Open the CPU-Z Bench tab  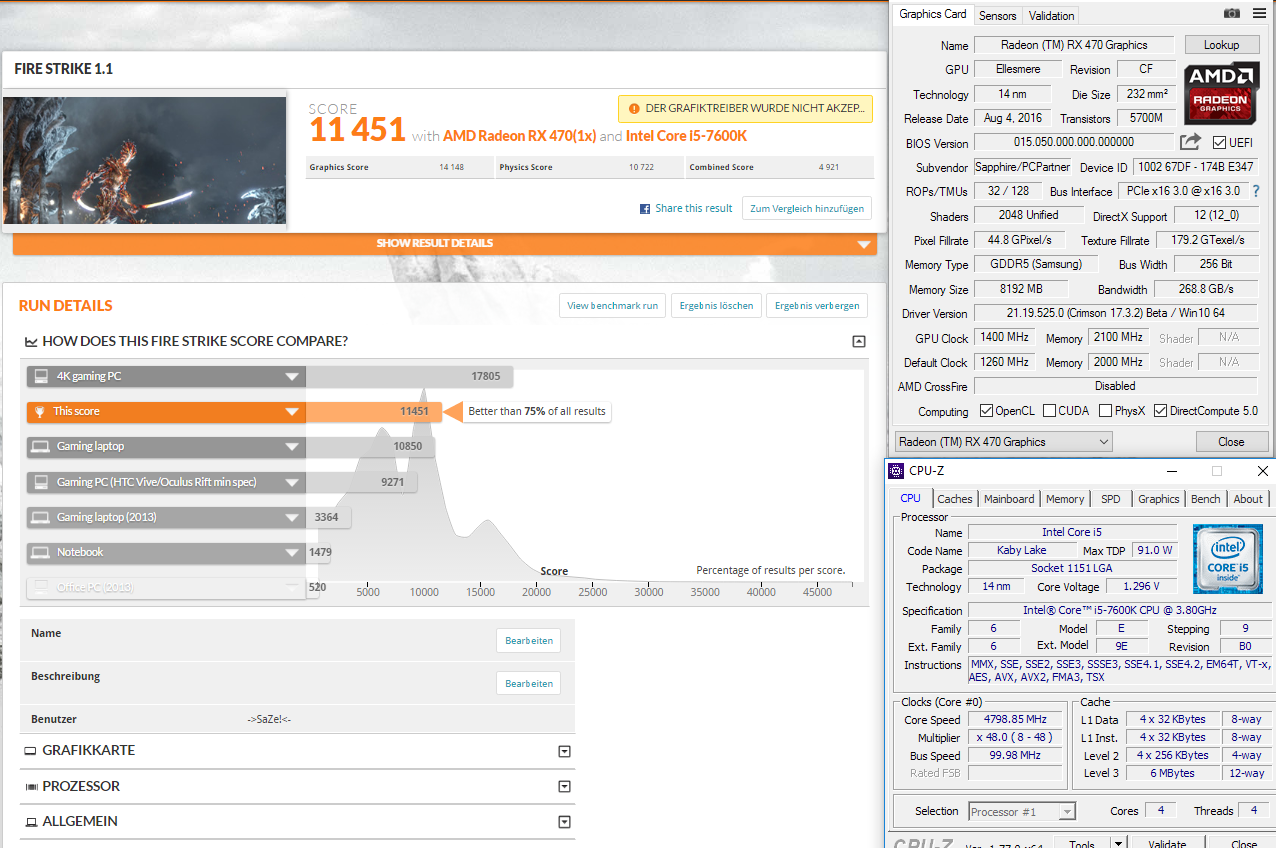click(x=1206, y=499)
